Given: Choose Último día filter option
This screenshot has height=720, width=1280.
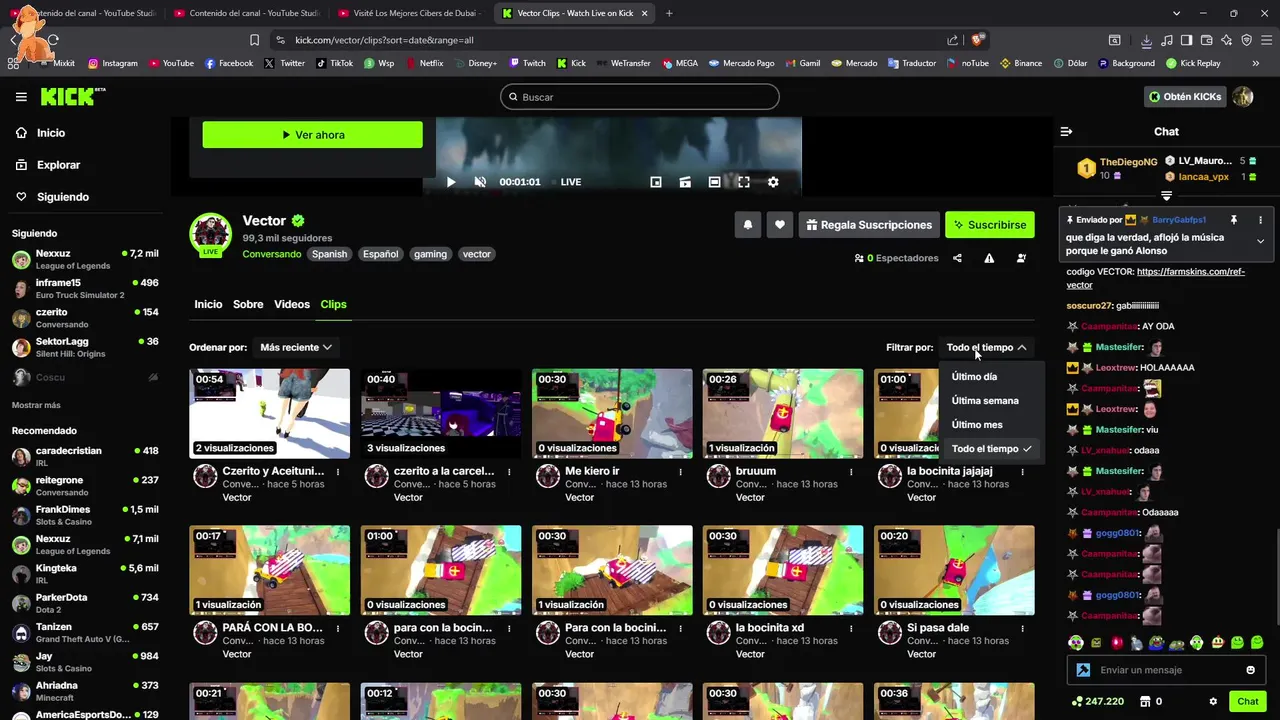Looking at the screenshot, I should [x=974, y=377].
